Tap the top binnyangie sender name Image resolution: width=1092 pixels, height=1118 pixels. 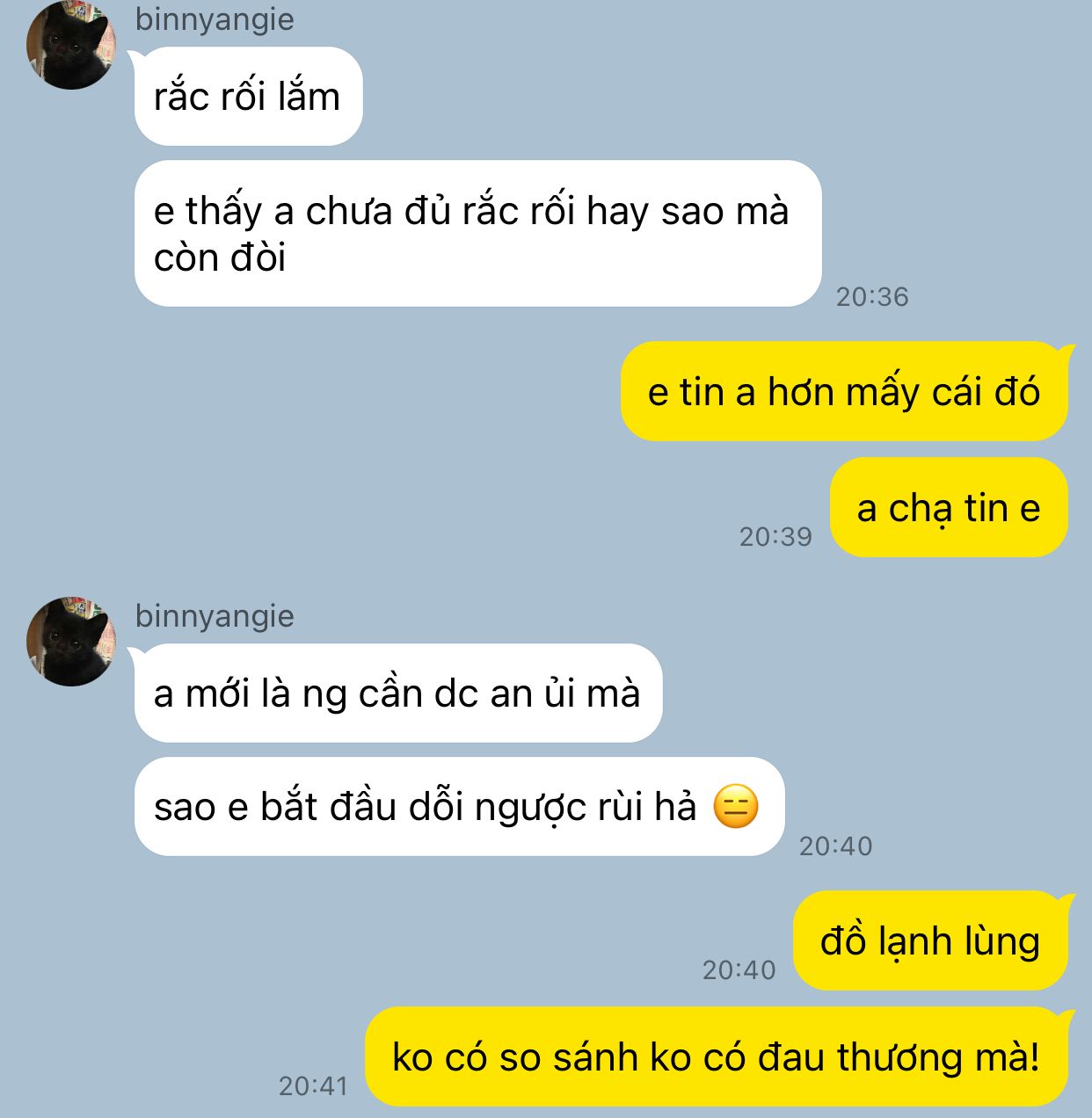click(215, 19)
